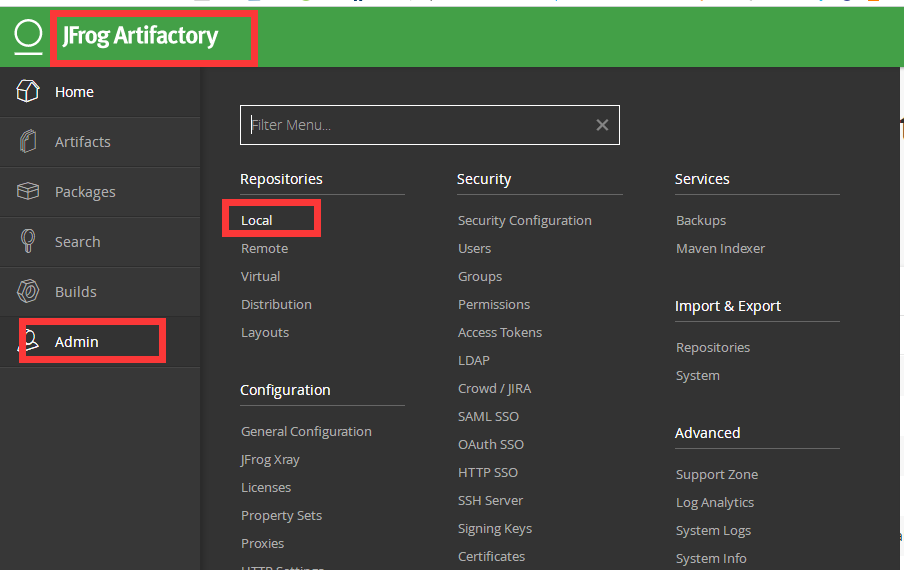Open Signing Keys

[495, 529]
